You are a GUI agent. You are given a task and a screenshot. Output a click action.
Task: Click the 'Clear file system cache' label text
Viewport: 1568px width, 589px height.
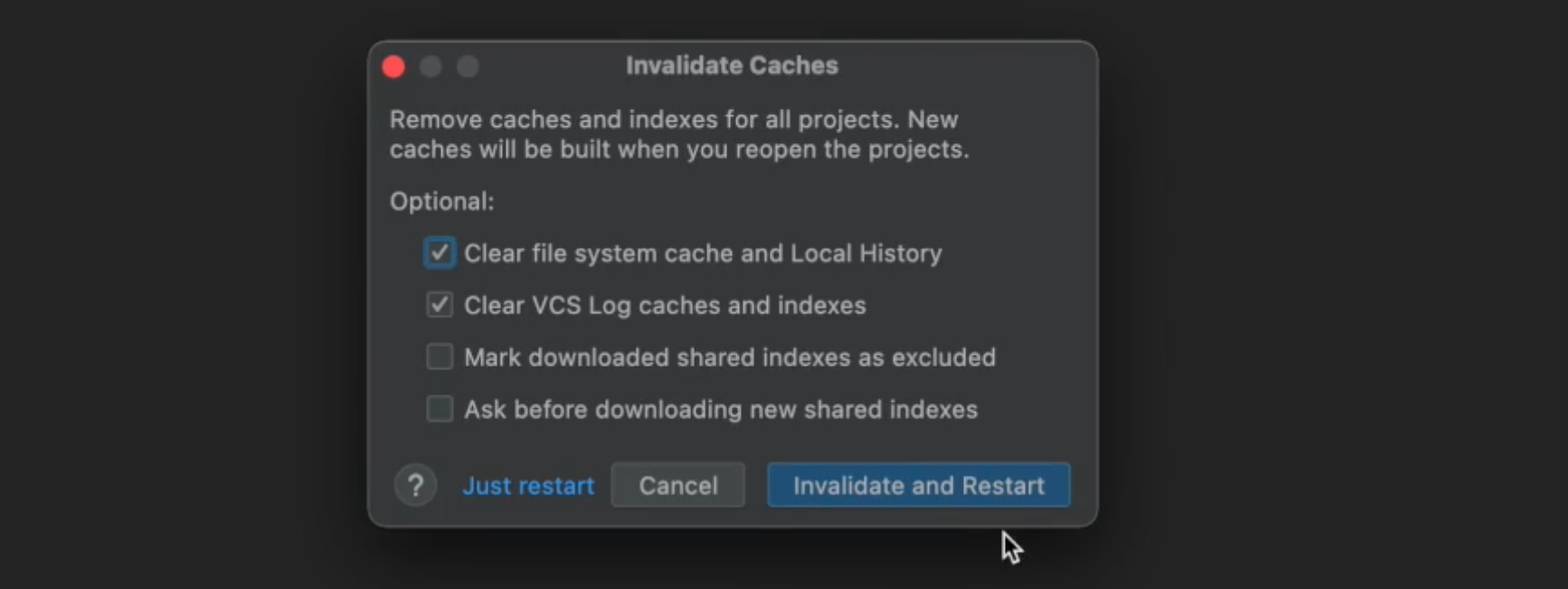702,254
